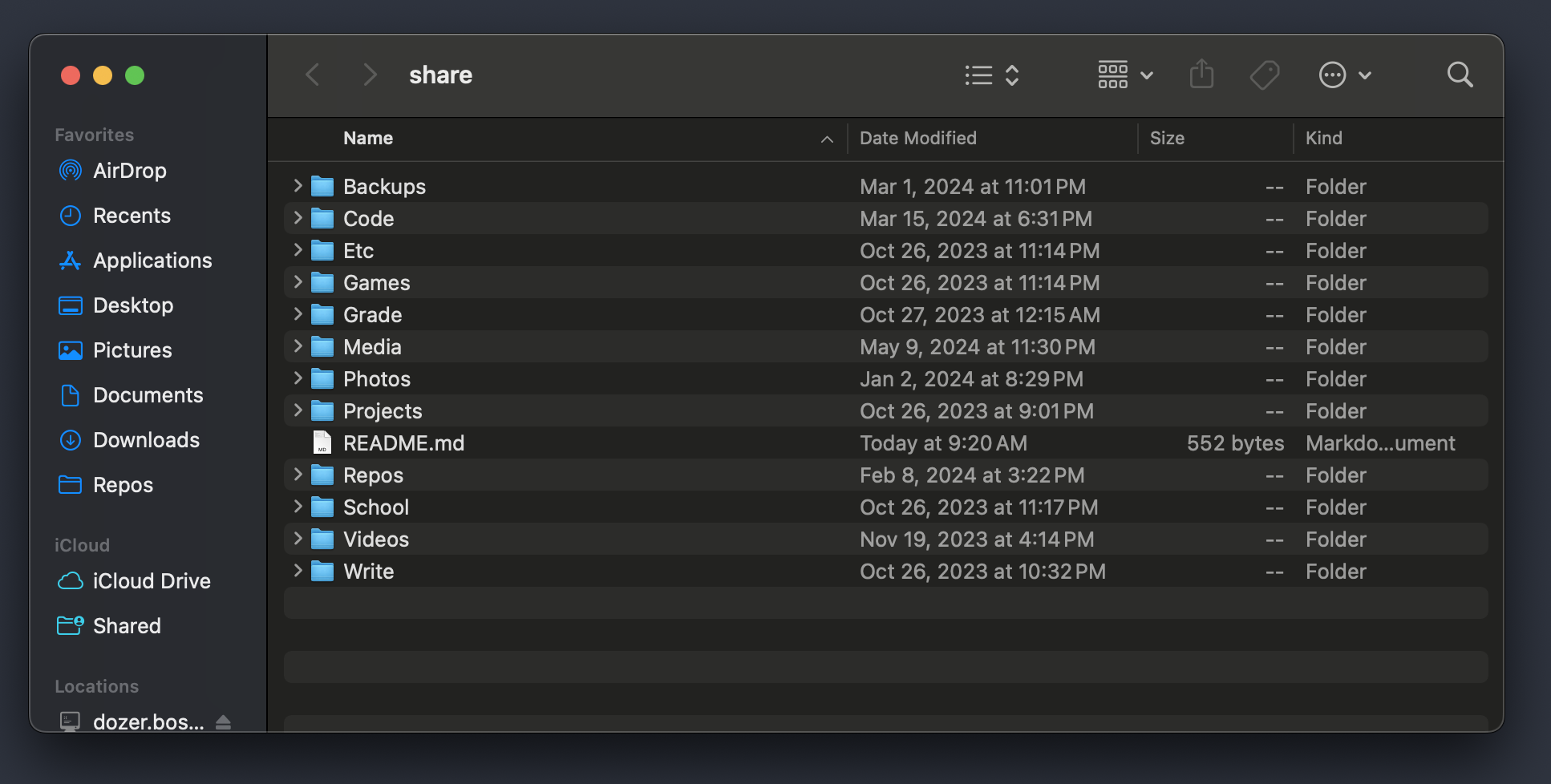Image resolution: width=1551 pixels, height=784 pixels.
Task: Eject the dozer disk in Locations
Action: point(222,721)
